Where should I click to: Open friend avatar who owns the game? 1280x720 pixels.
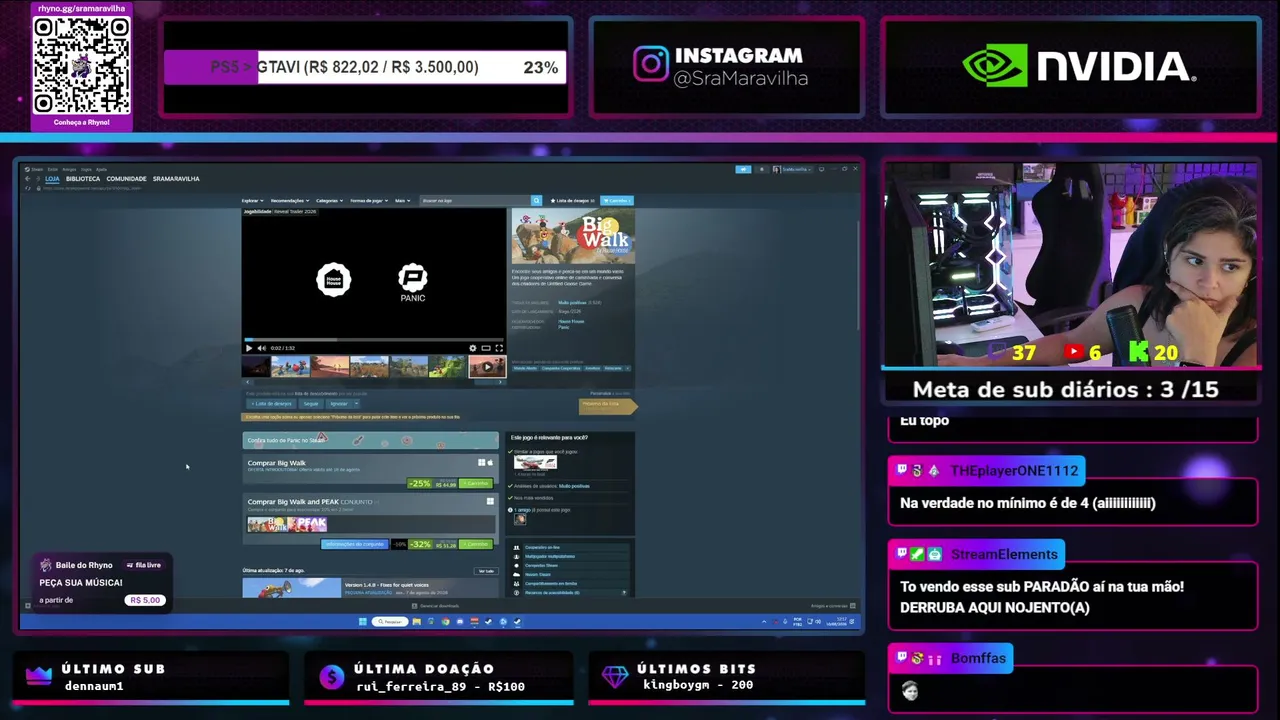click(x=520, y=519)
